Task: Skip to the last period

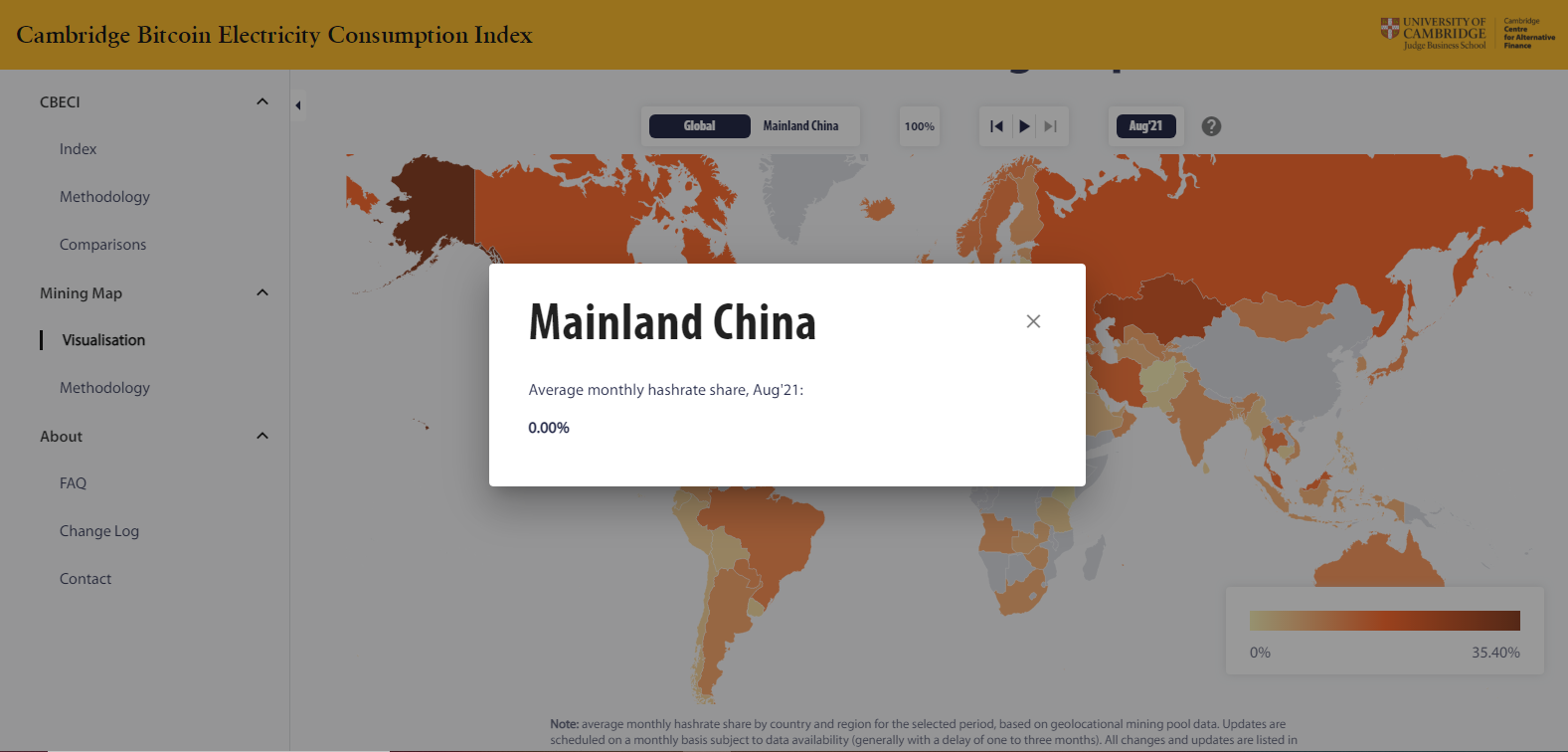Action: (1050, 126)
